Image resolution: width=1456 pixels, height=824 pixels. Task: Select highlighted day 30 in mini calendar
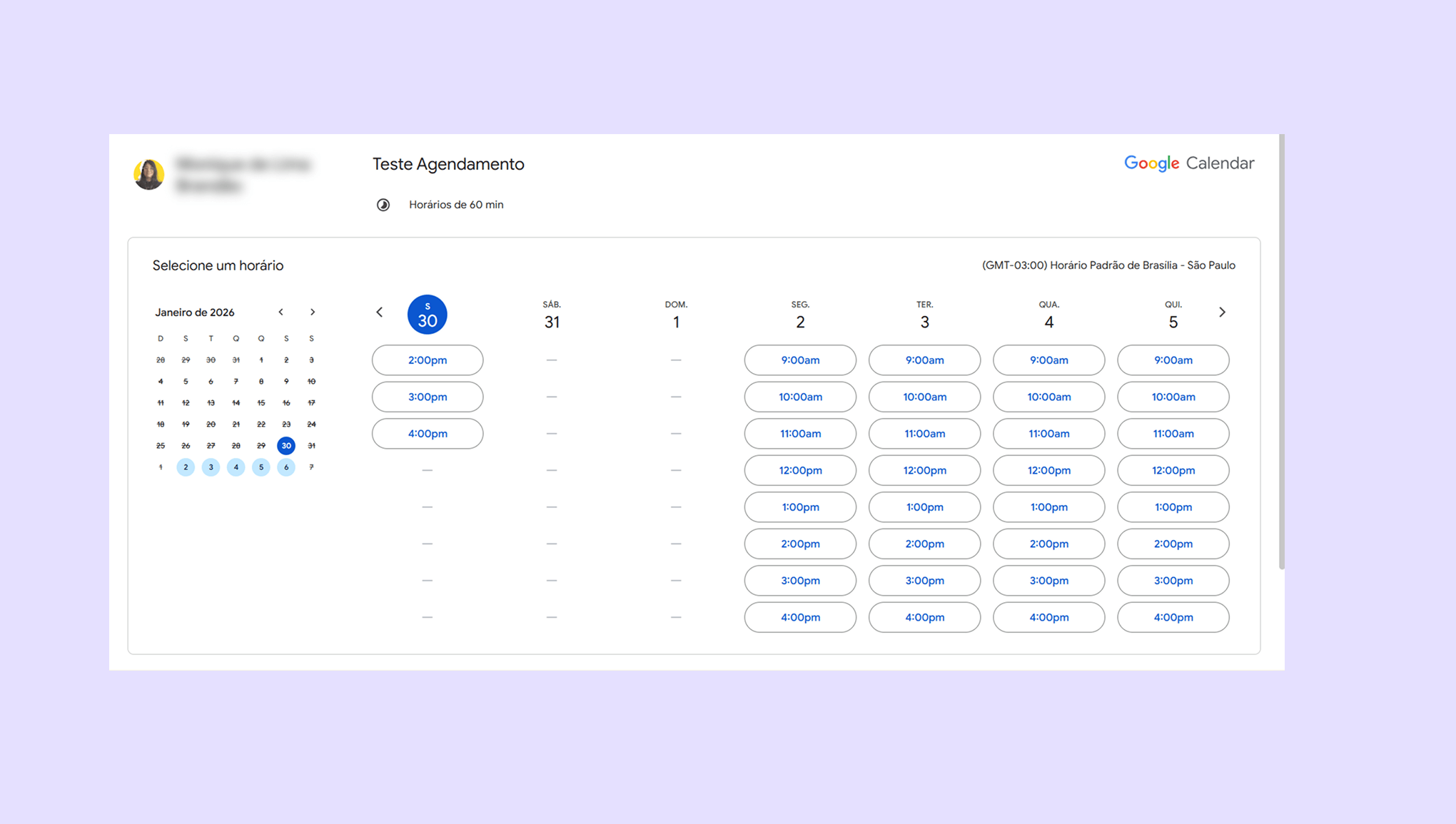click(286, 445)
